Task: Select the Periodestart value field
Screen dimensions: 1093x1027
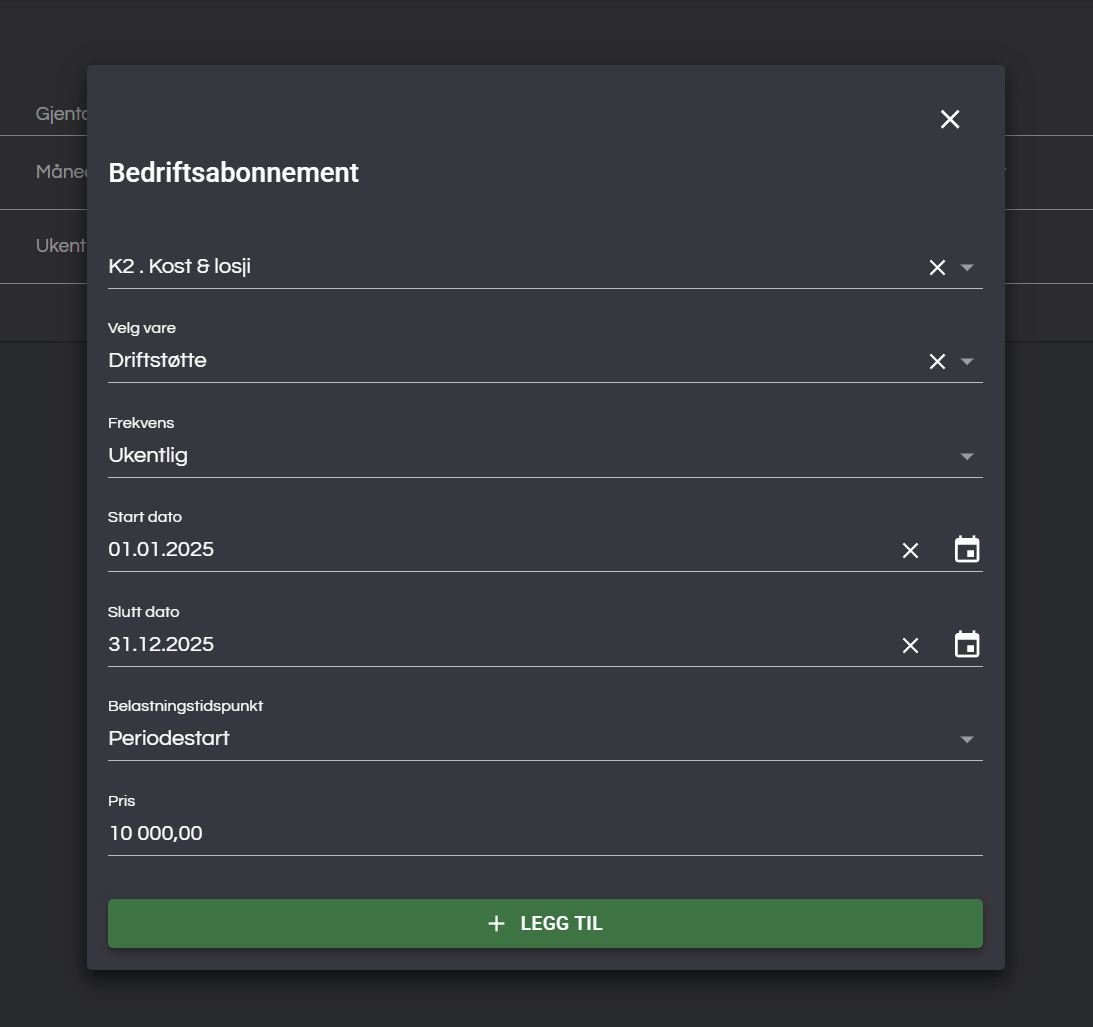Action: tap(169, 738)
